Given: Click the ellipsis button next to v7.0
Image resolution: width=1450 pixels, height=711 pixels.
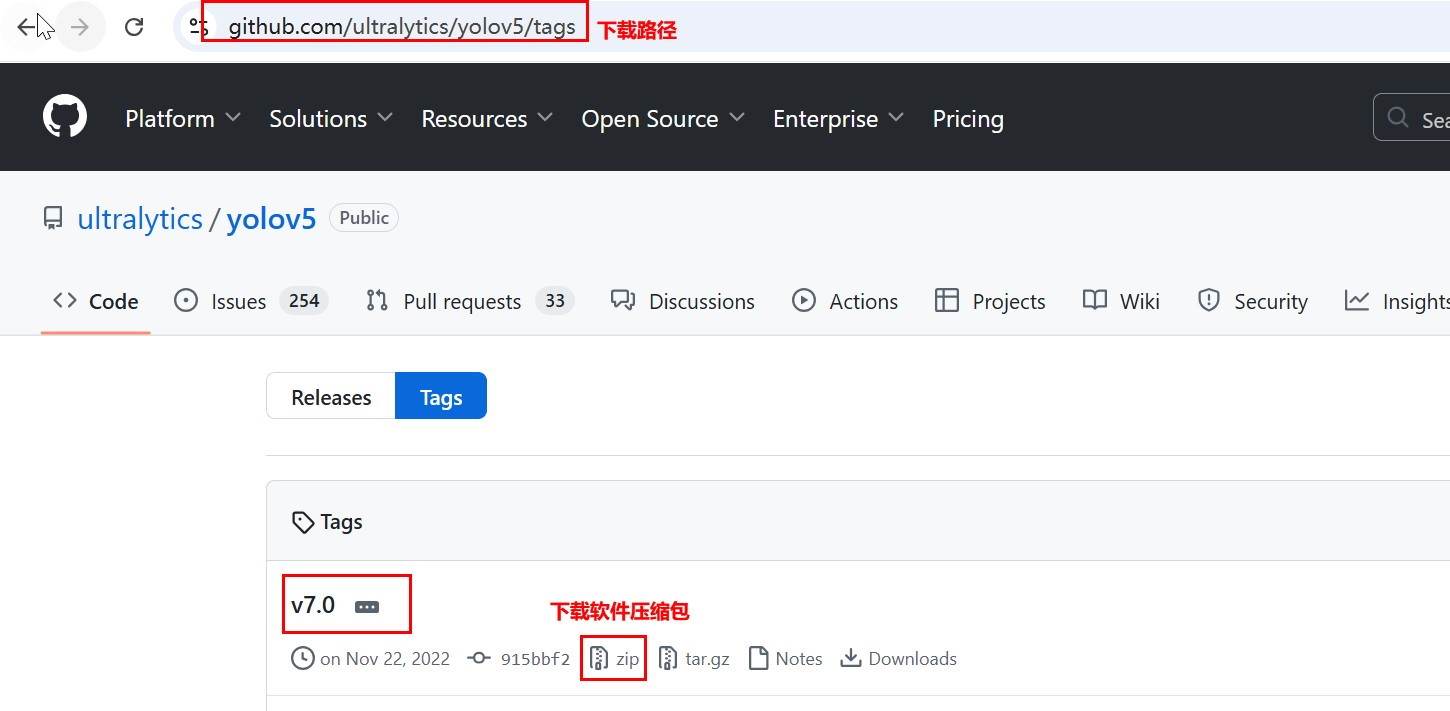Looking at the screenshot, I should coord(367,607).
